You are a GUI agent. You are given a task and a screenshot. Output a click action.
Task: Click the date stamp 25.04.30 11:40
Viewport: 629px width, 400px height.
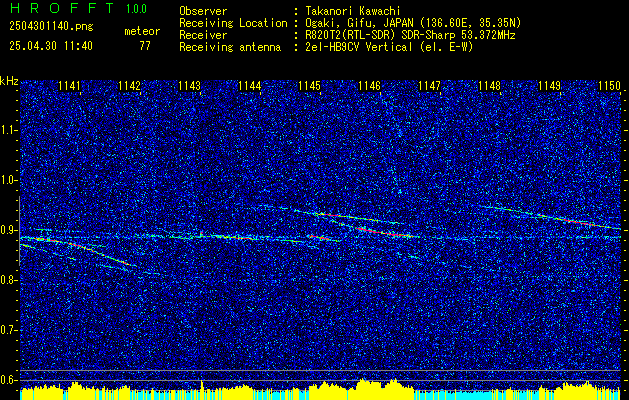click(51, 46)
